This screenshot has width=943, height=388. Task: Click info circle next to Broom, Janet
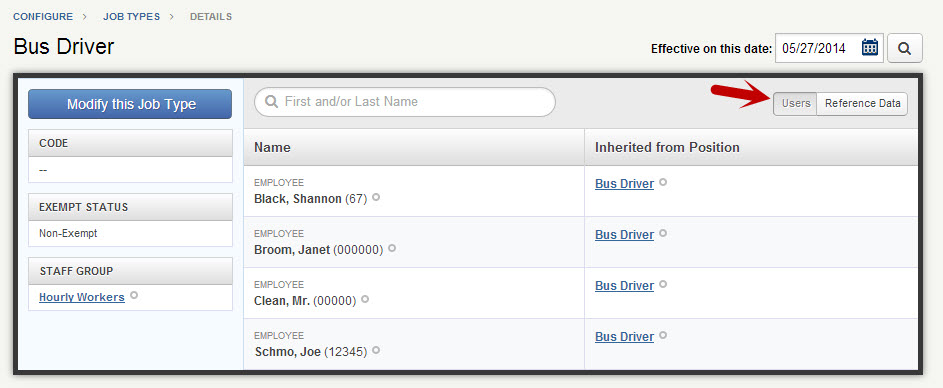[x=392, y=247]
